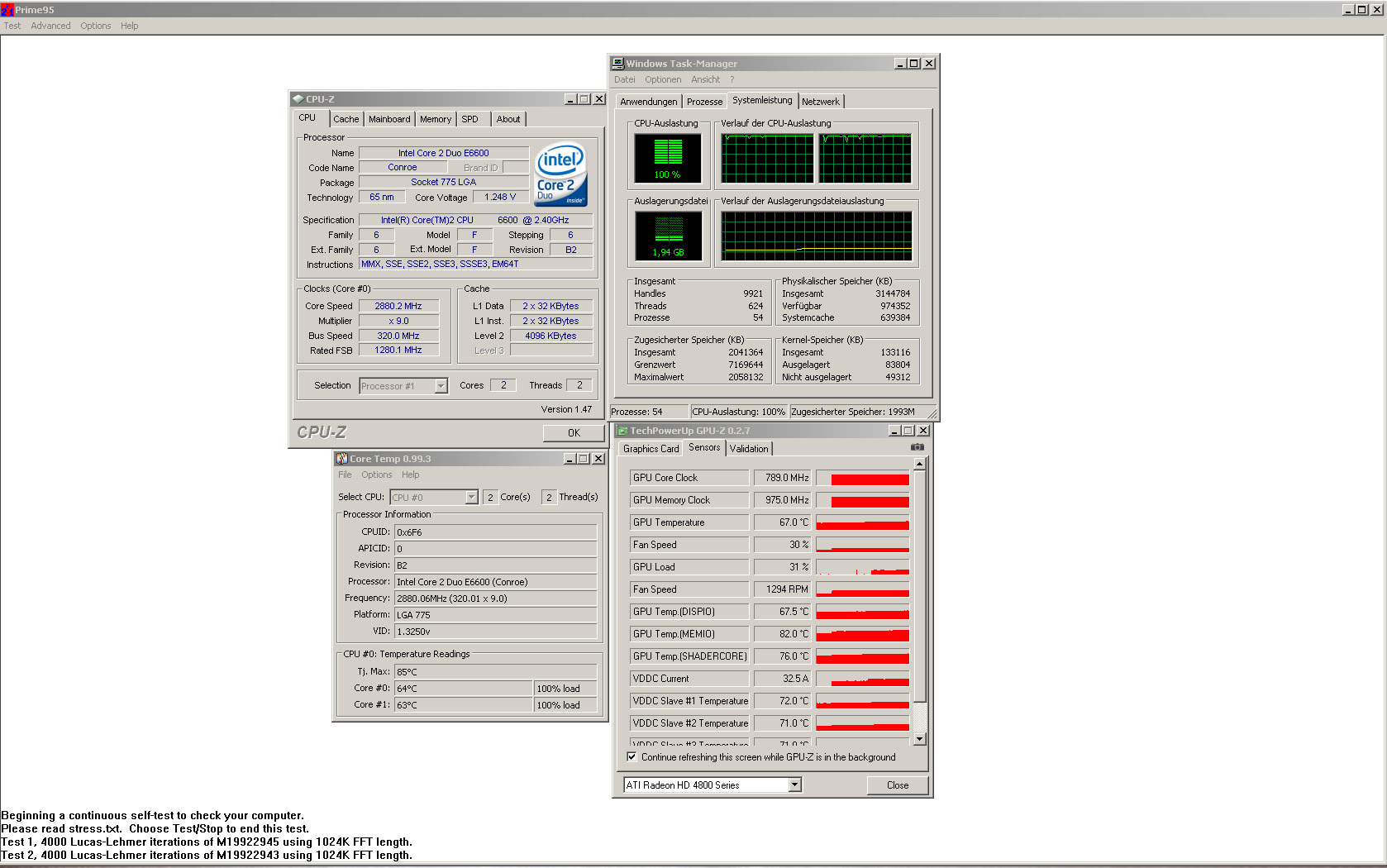Switch to the Memory tab in CPU-Z
This screenshot has width=1387, height=868.
[436, 120]
